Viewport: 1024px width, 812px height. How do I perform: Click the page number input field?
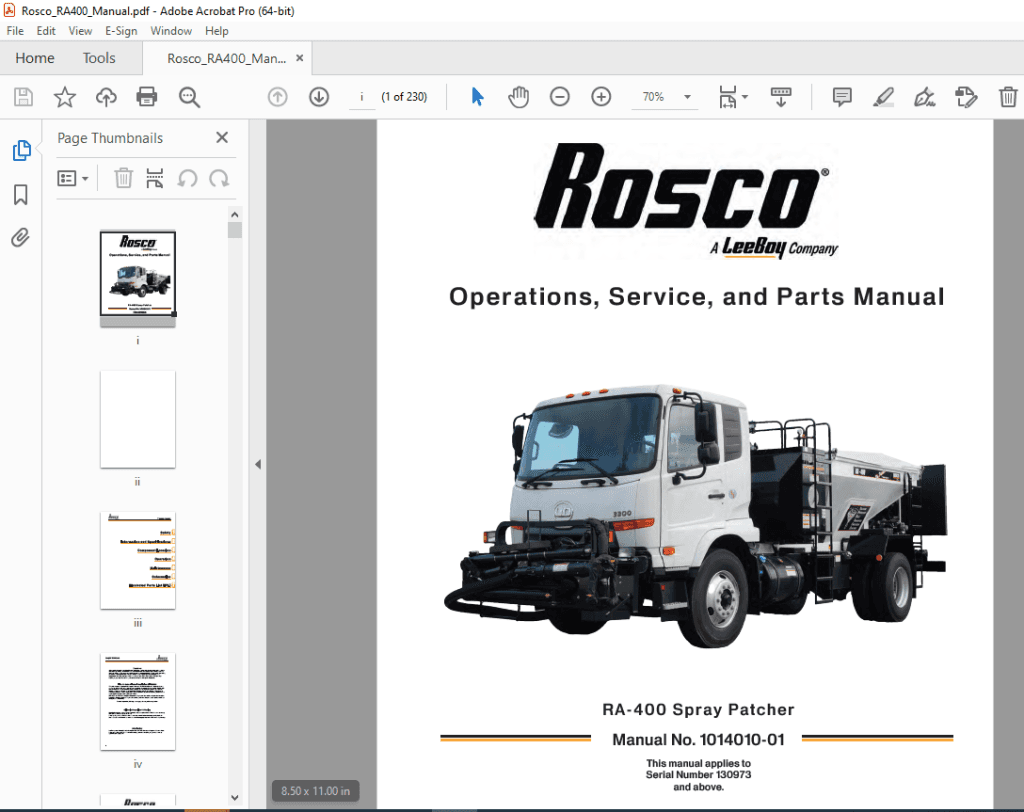click(362, 97)
